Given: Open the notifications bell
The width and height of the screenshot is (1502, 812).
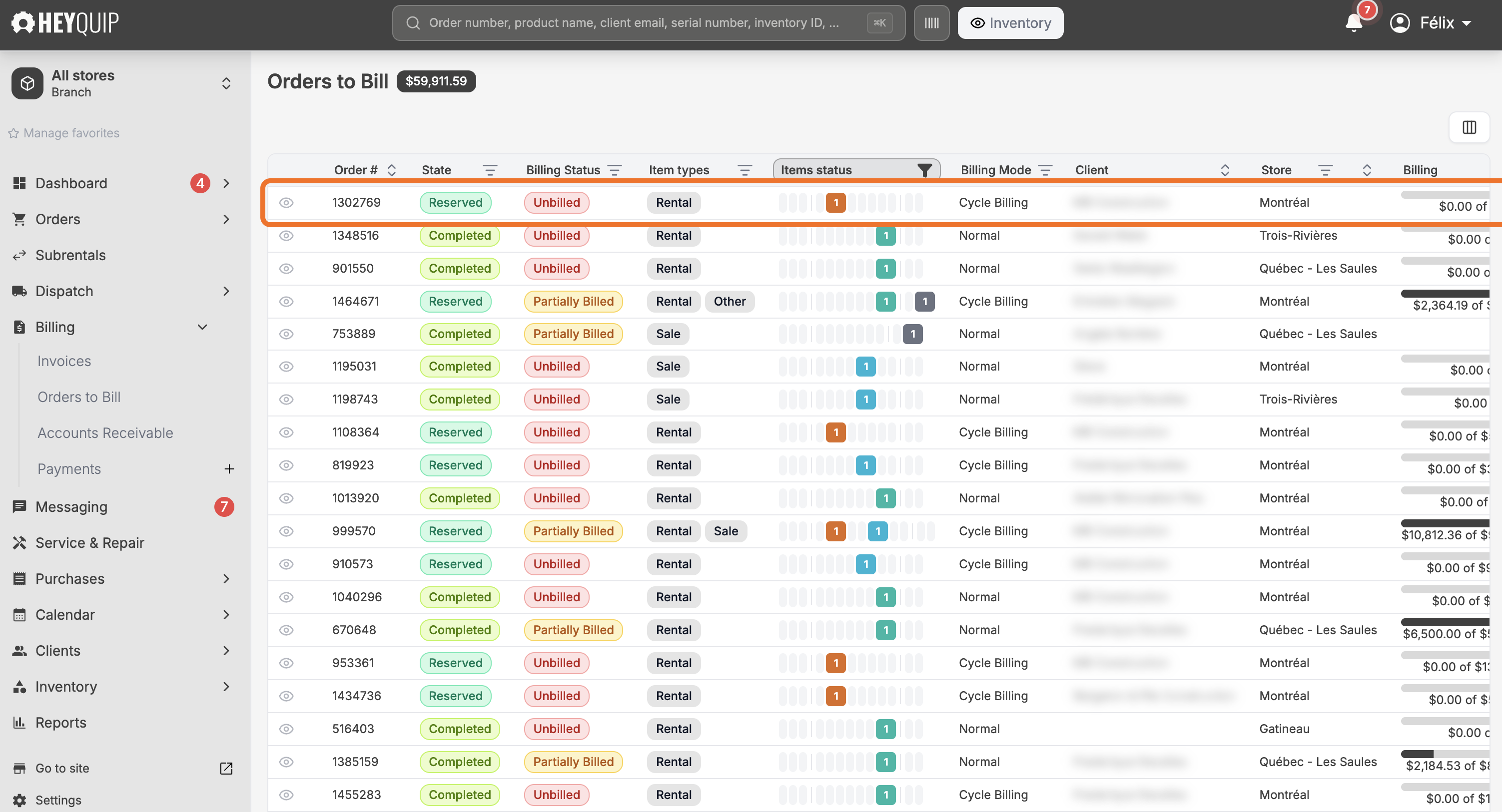Looking at the screenshot, I should 1354,23.
